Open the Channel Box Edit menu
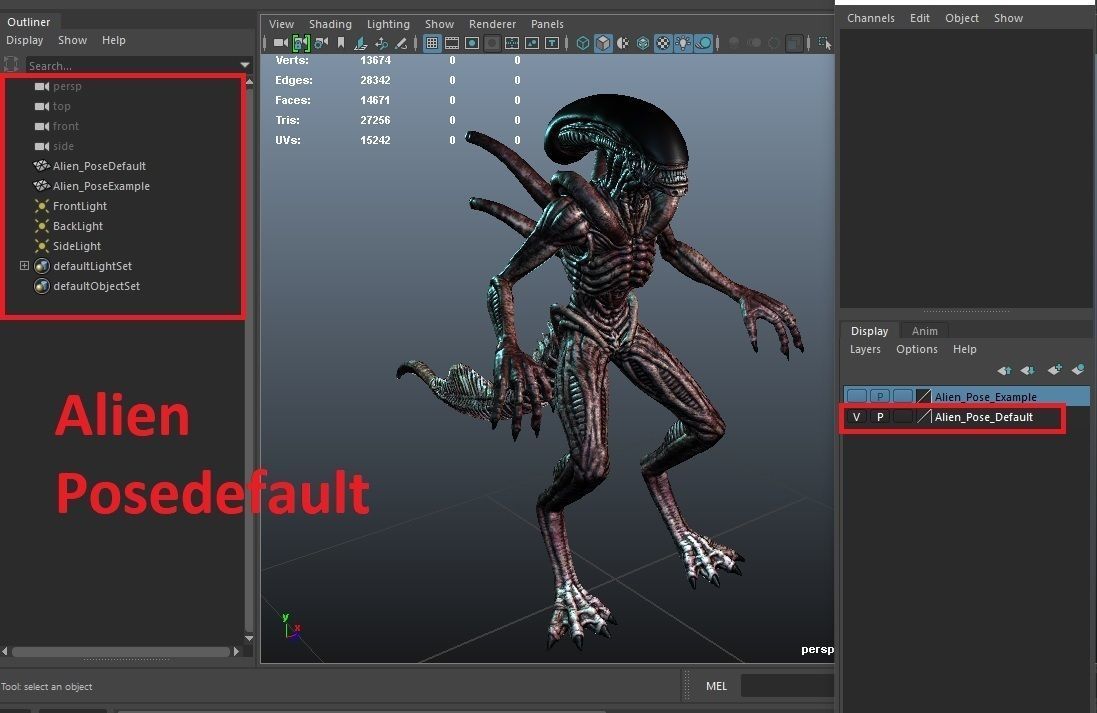 click(919, 18)
